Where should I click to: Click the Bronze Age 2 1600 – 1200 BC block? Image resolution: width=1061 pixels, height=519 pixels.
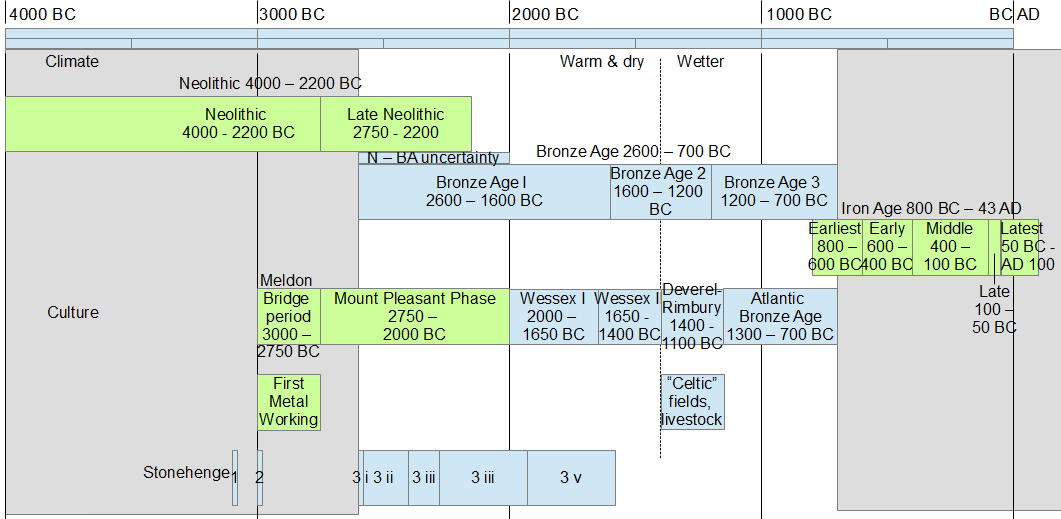(x=660, y=191)
